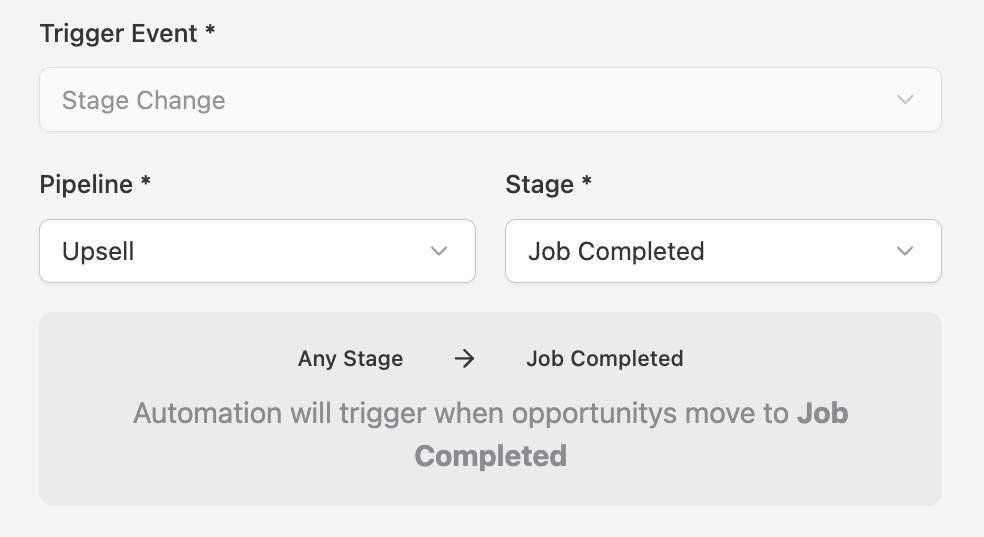Click the required asterisk next to Trigger Event
984x537 pixels.
[x=210, y=32]
